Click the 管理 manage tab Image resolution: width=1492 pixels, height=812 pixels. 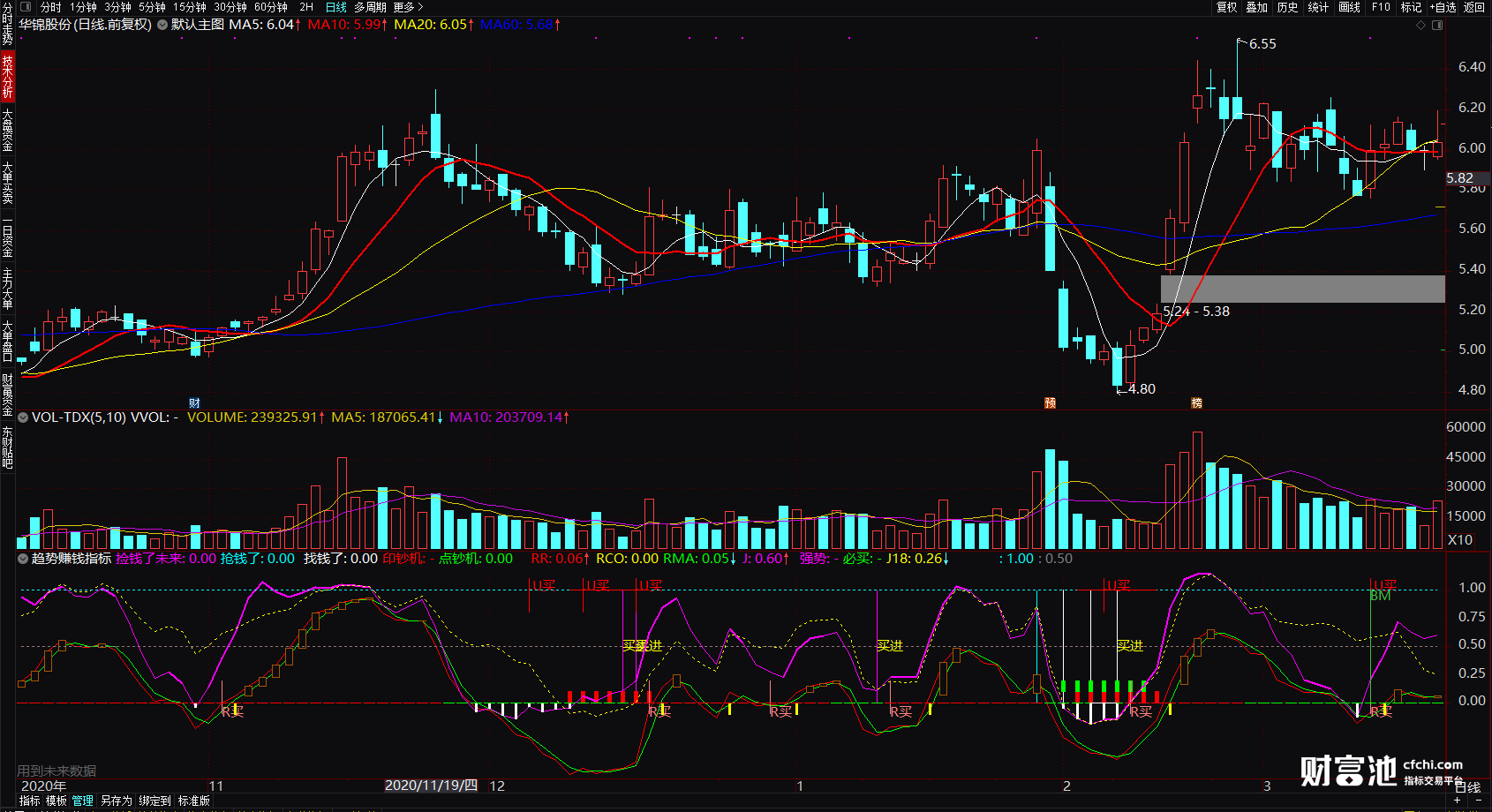pyautogui.click(x=83, y=801)
